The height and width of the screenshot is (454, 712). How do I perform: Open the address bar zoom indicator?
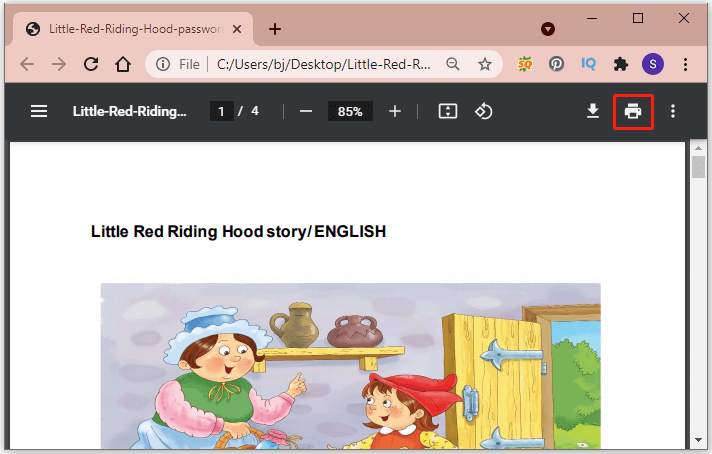pos(453,64)
